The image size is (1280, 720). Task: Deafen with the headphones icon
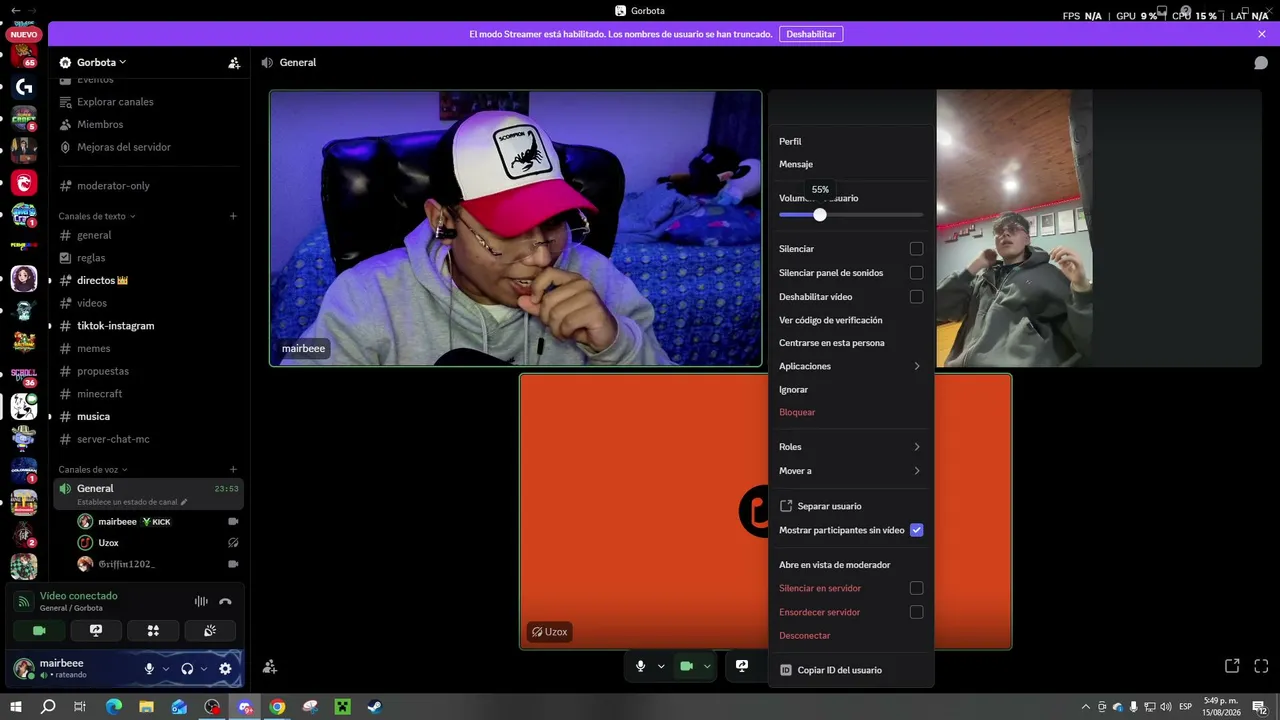pos(187,669)
